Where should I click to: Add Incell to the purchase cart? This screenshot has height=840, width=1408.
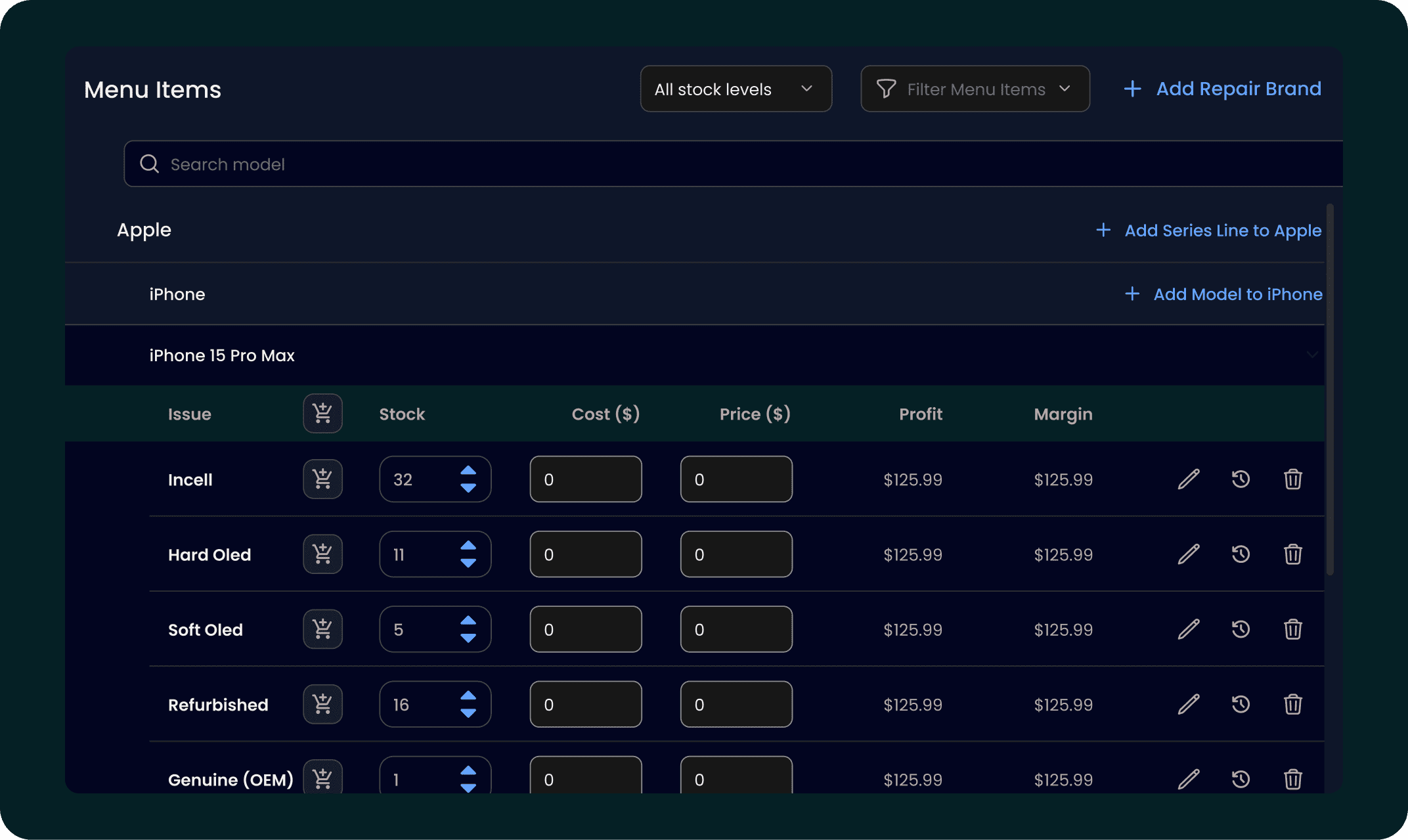tap(322, 479)
